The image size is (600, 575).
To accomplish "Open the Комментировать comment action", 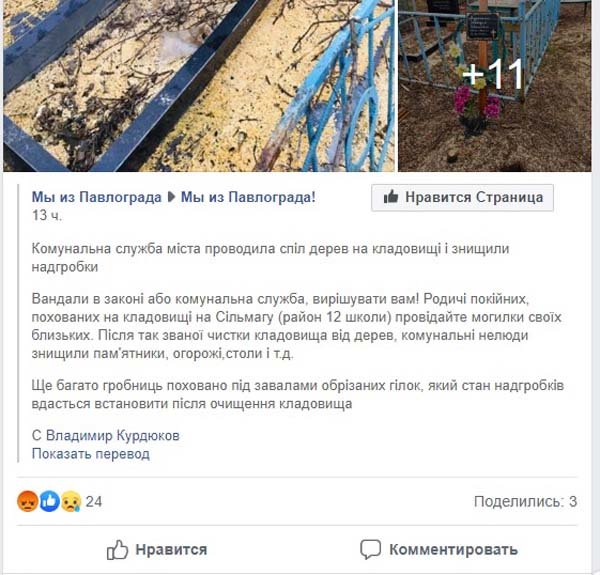I will (439, 550).
